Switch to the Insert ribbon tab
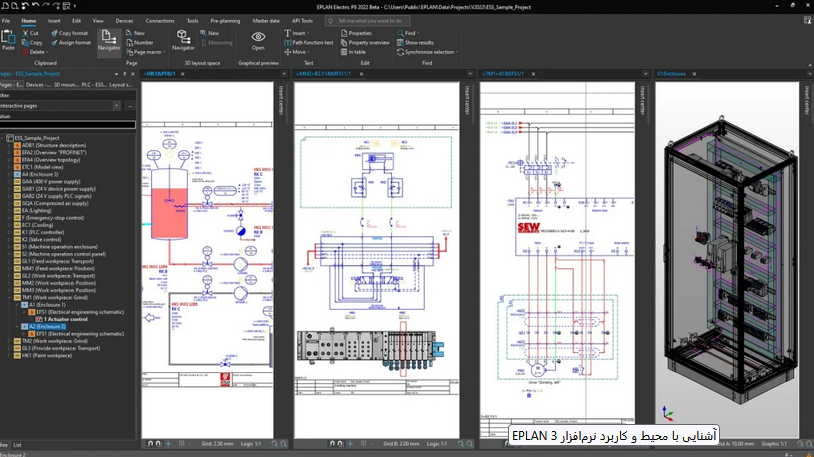Image resolution: width=814 pixels, height=457 pixels. pyautogui.click(x=54, y=21)
